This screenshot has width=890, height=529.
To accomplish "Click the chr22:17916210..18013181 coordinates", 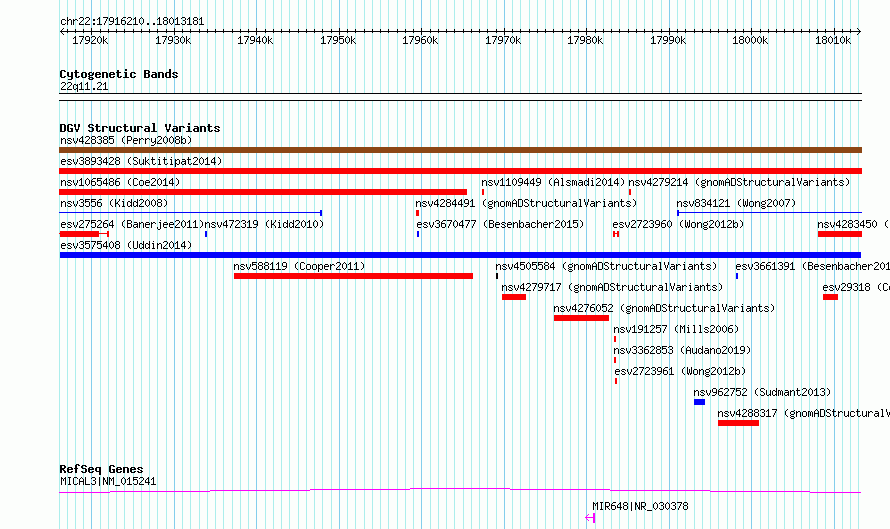I will point(132,22).
